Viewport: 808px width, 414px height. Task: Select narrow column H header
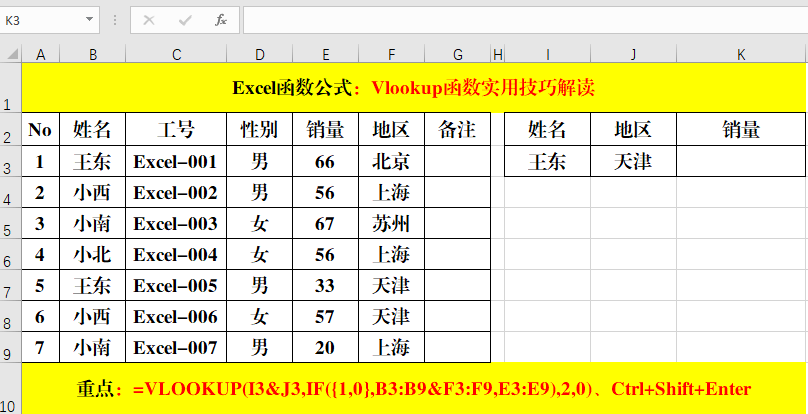pyautogui.click(x=498, y=54)
